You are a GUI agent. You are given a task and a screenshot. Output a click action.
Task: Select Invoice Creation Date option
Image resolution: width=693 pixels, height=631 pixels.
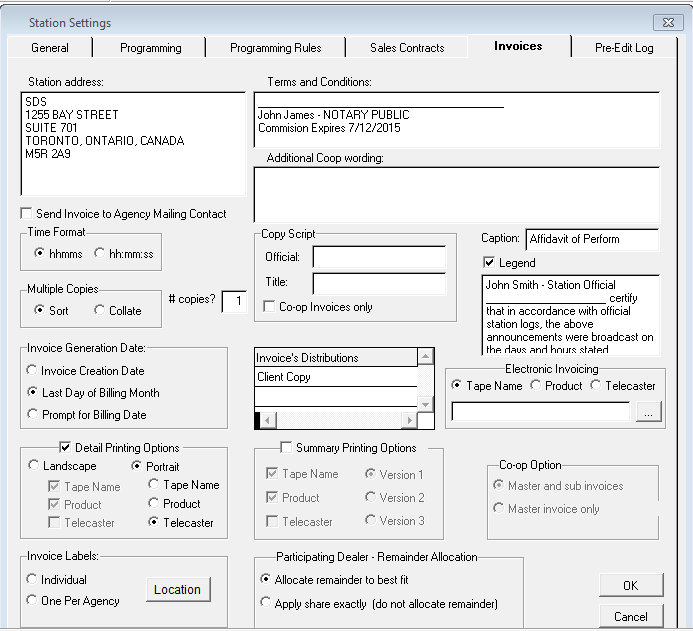pos(33,372)
